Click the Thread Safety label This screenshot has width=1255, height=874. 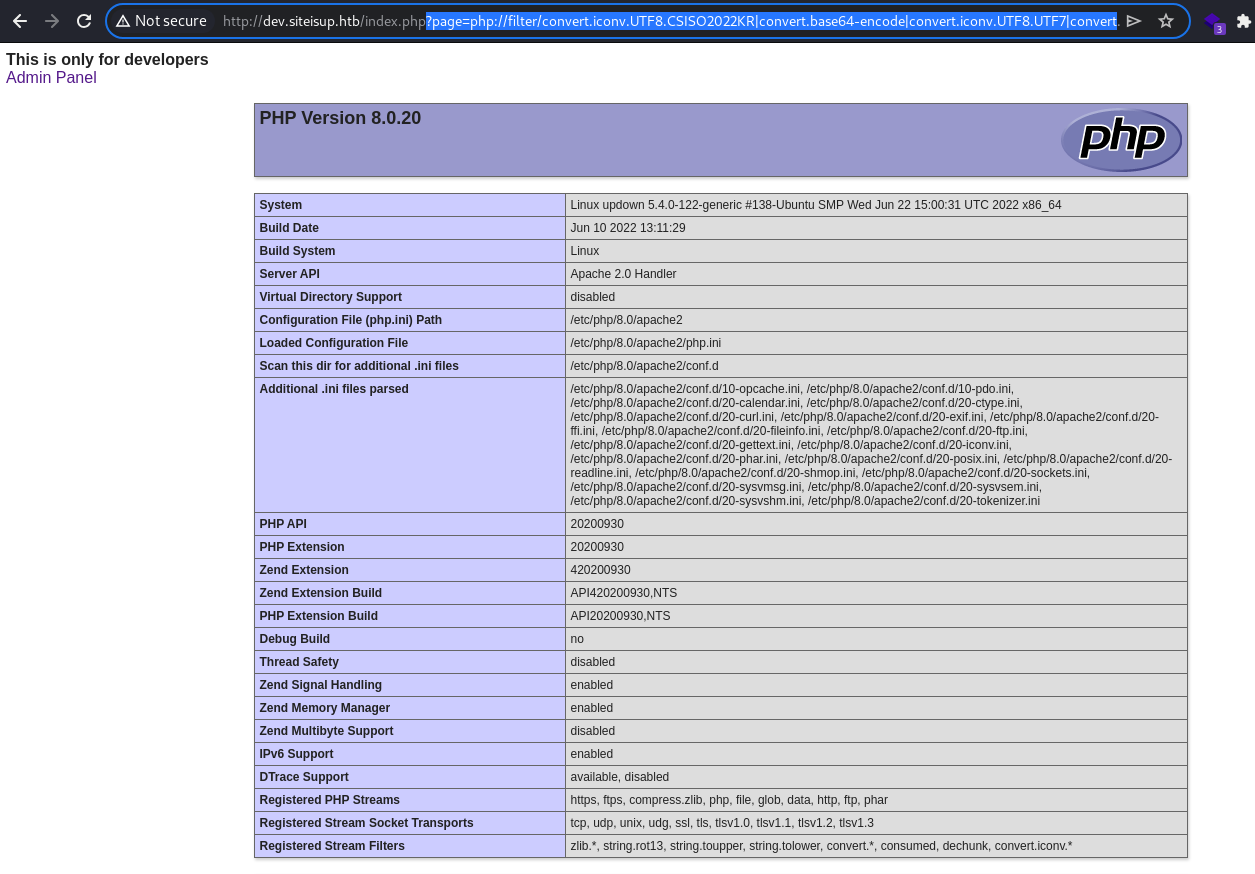299,662
